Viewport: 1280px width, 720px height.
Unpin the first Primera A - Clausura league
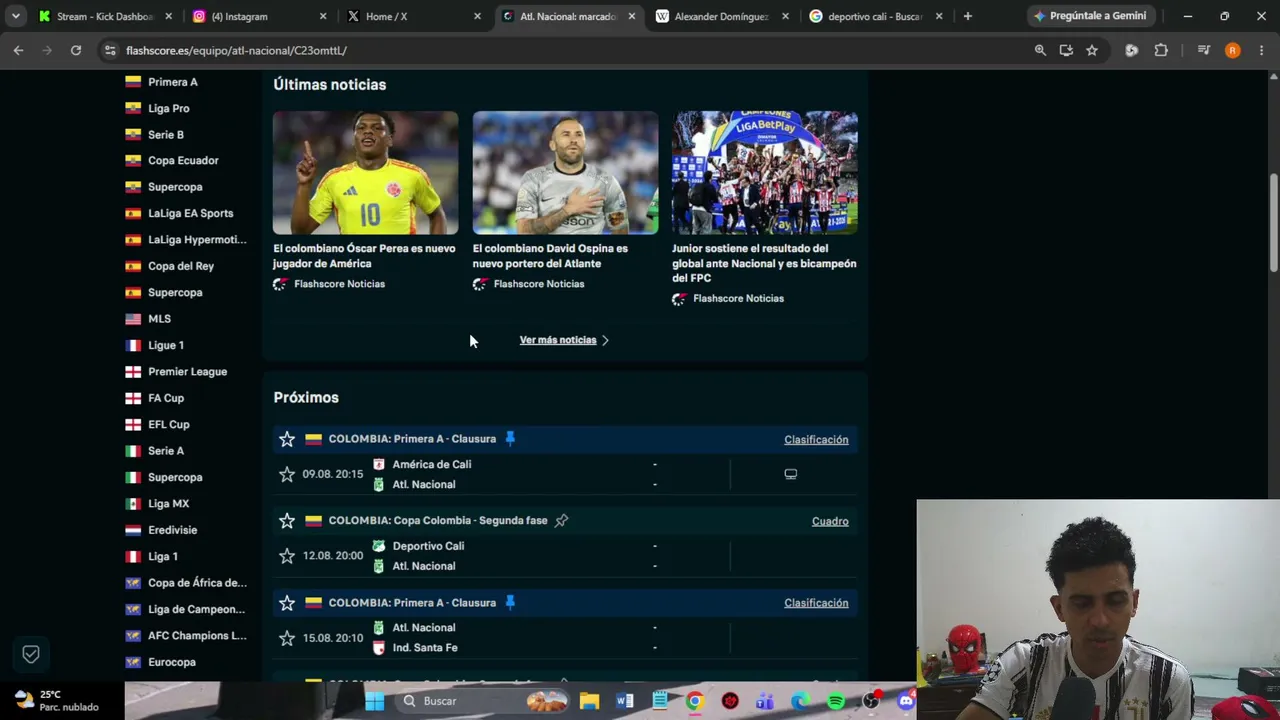510,438
